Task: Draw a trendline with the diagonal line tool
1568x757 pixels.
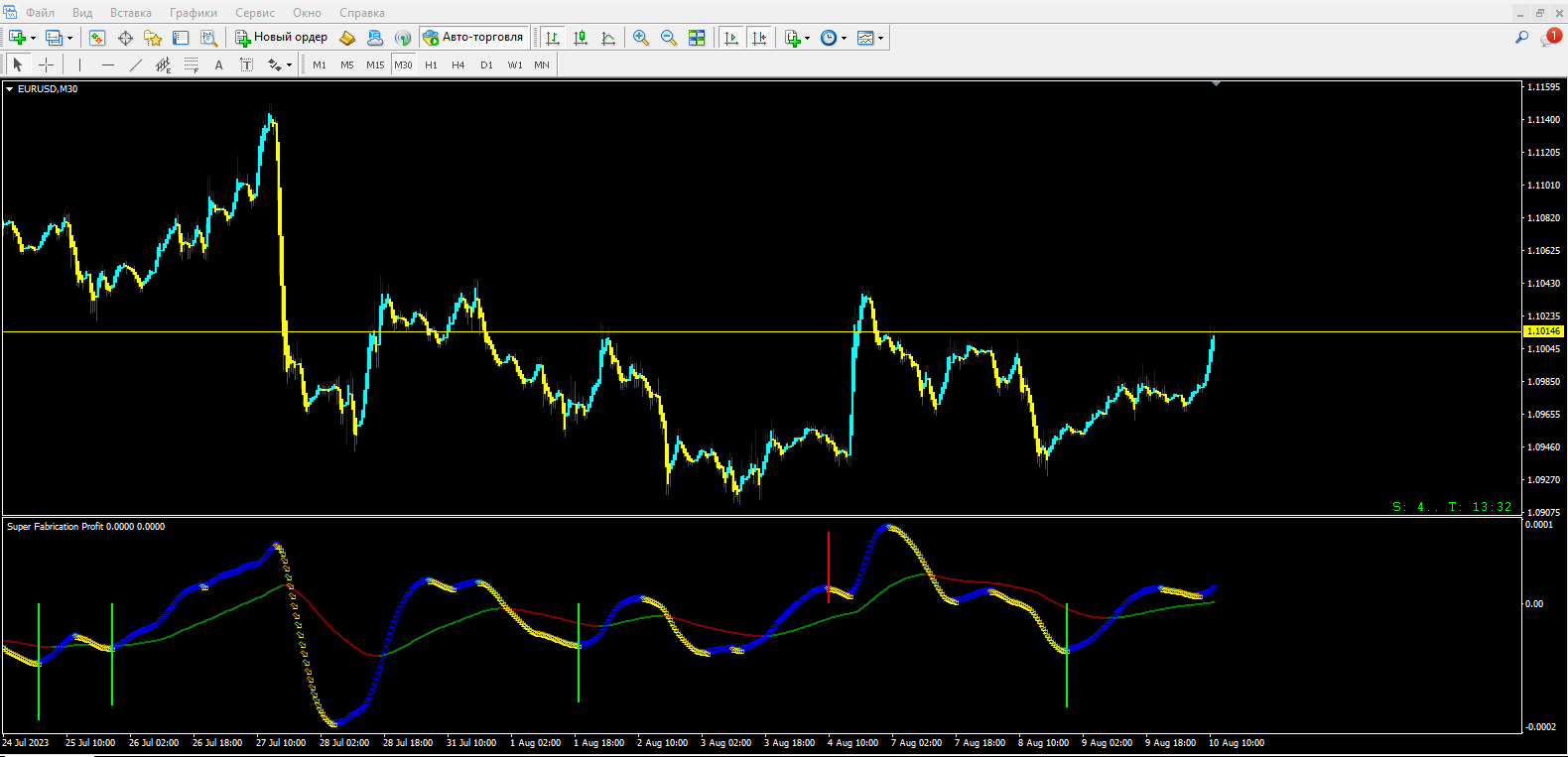Action: tap(136, 64)
